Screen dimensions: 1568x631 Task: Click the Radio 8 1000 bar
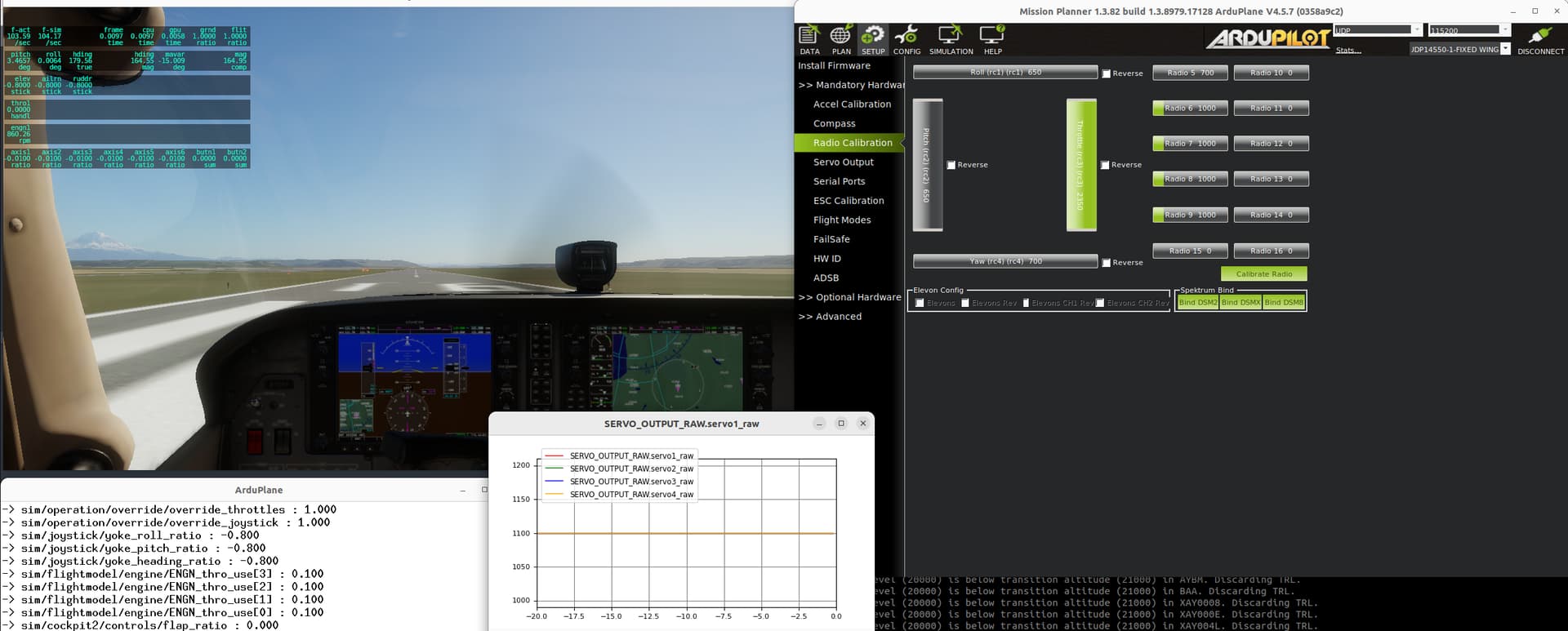pos(1190,179)
